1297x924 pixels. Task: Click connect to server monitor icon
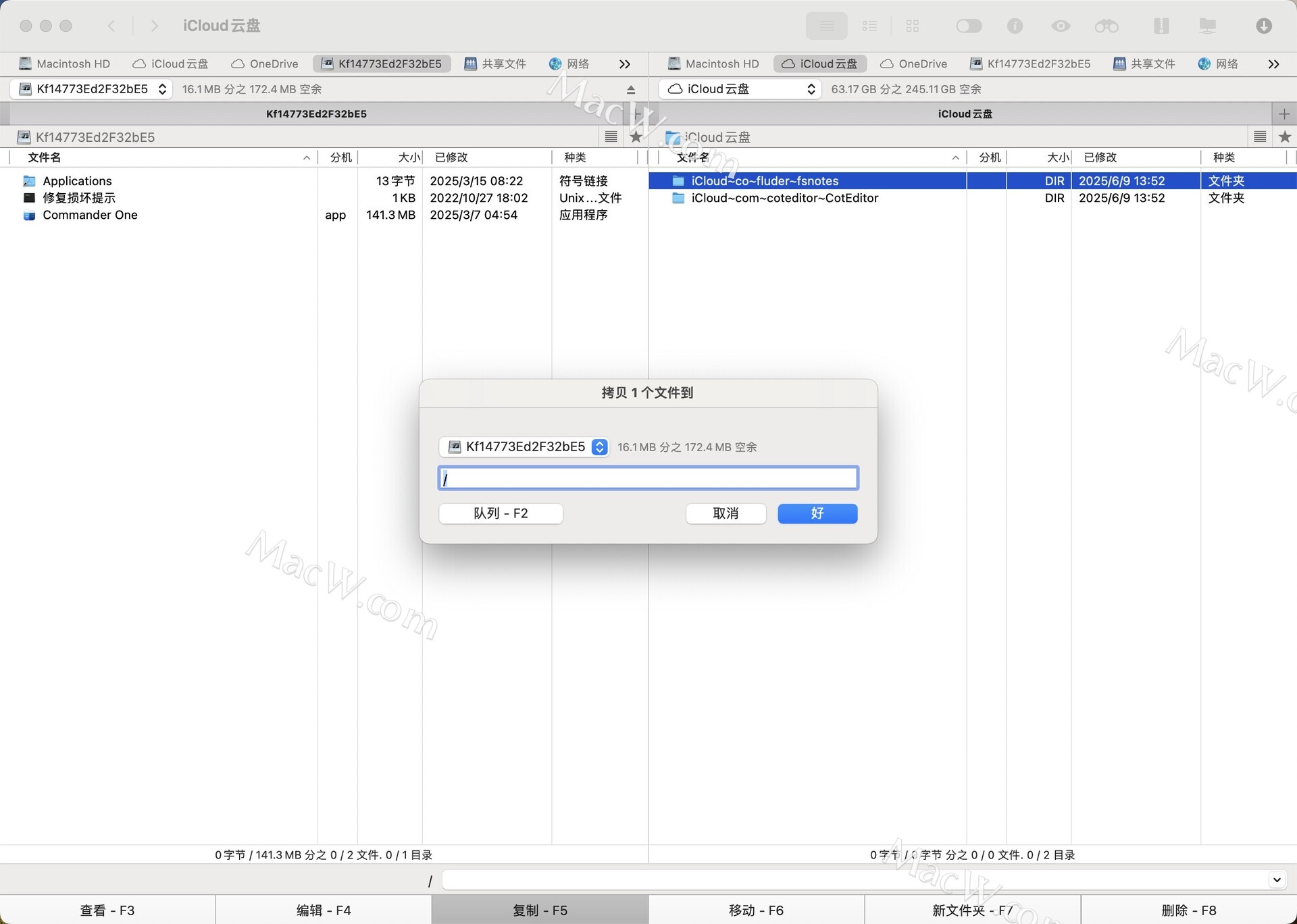tap(1207, 26)
